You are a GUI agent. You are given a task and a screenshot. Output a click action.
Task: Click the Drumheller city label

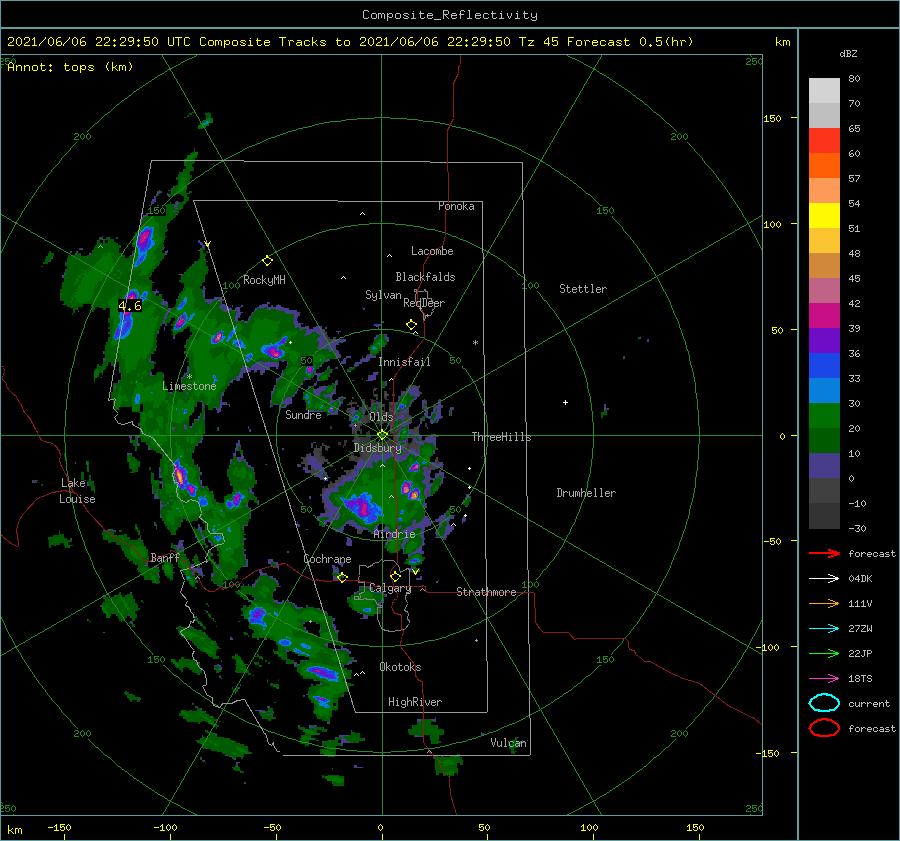(586, 493)
